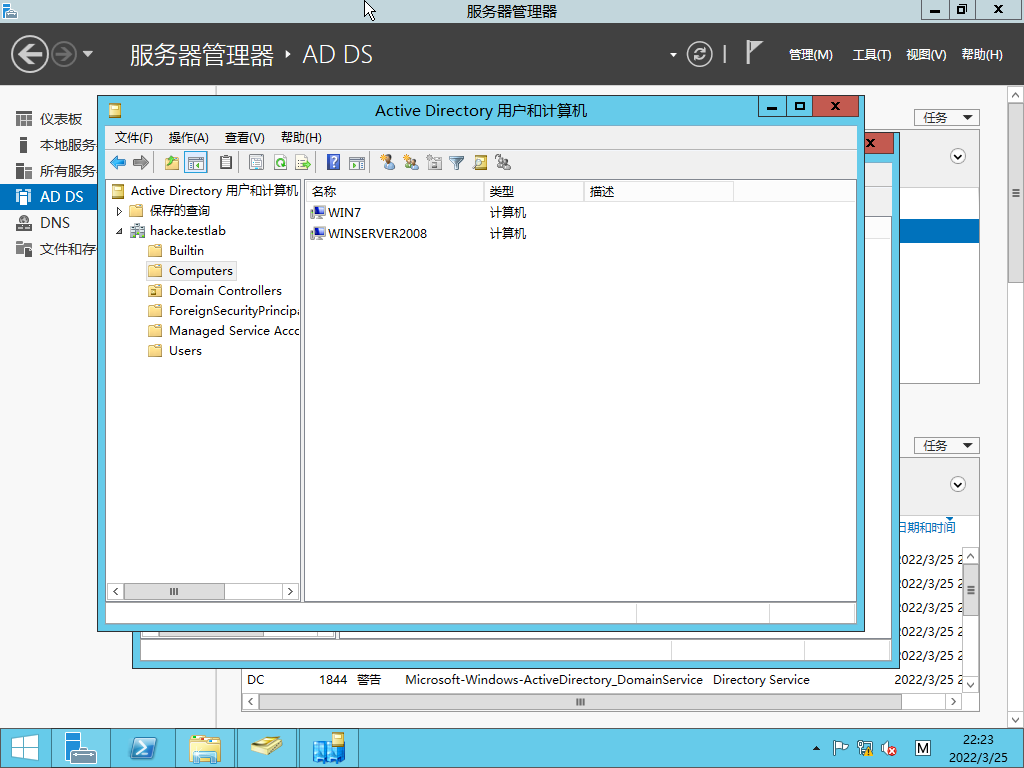
Task: Open Help with the blue question-mark icon
Action: pyautogui.click(x=333, y=163)
